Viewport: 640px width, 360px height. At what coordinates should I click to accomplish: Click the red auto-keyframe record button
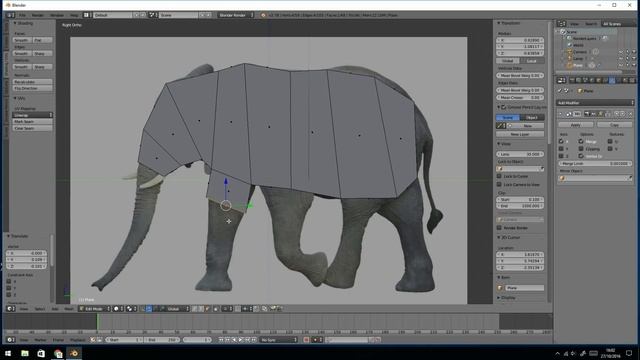tap(306, 340)
